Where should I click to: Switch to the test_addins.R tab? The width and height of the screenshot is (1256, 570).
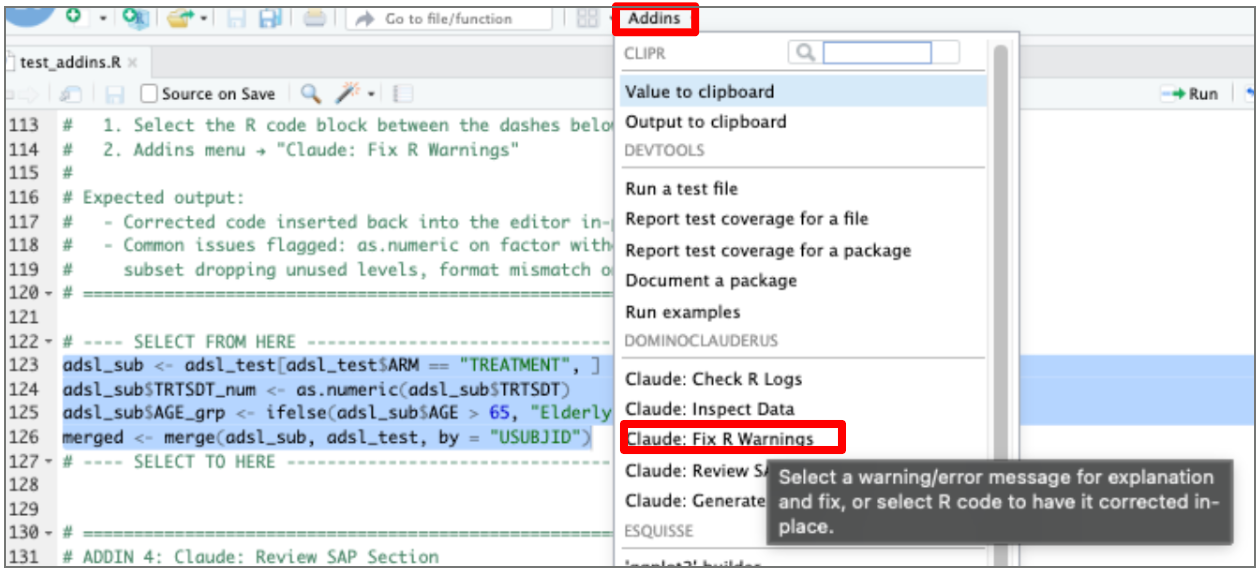pos(70,62)
